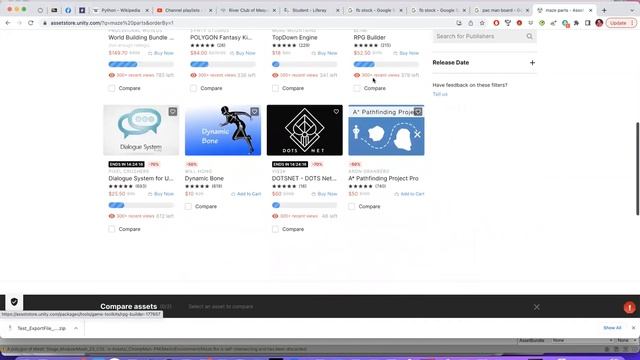Image resolution: width=640 pixels, height=360 pixels.
Task: Add Dynamic Bone to cart
Action: point(246,194)
